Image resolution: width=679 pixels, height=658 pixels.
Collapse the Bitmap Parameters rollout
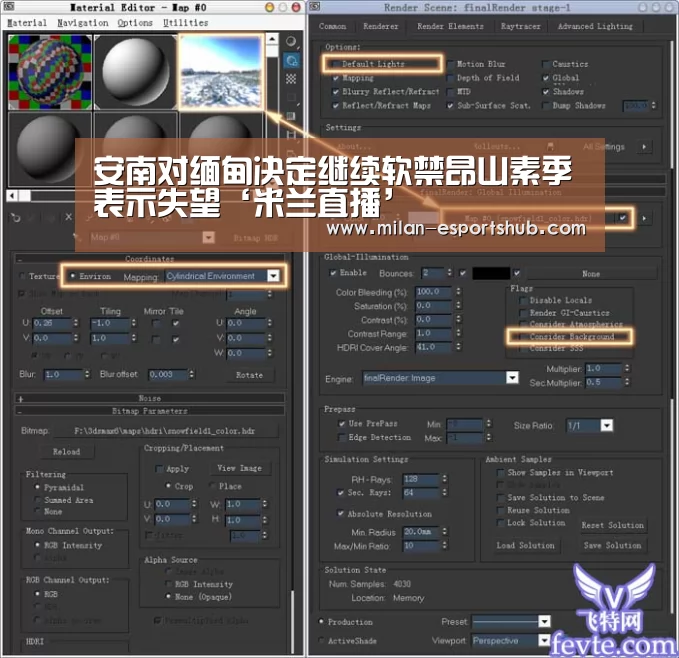click(150, 411)
